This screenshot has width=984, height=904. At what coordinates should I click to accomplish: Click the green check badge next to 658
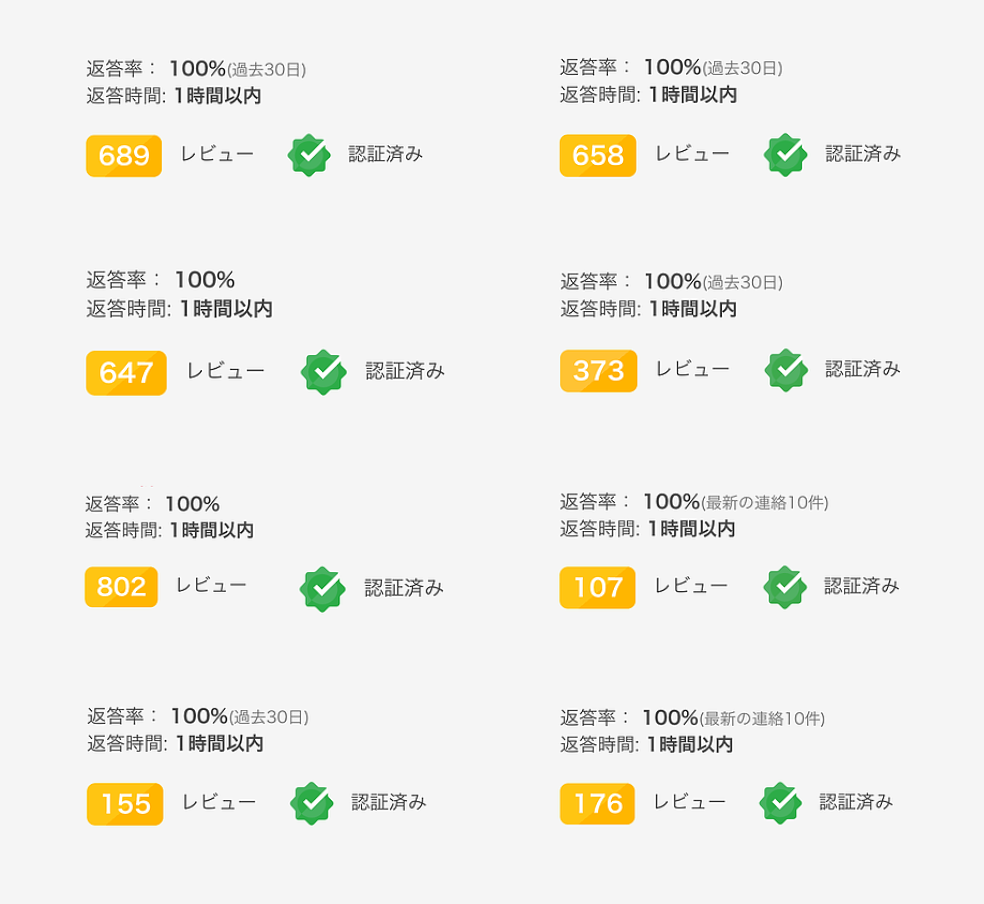pyautogui.click(x=785, y=154)
